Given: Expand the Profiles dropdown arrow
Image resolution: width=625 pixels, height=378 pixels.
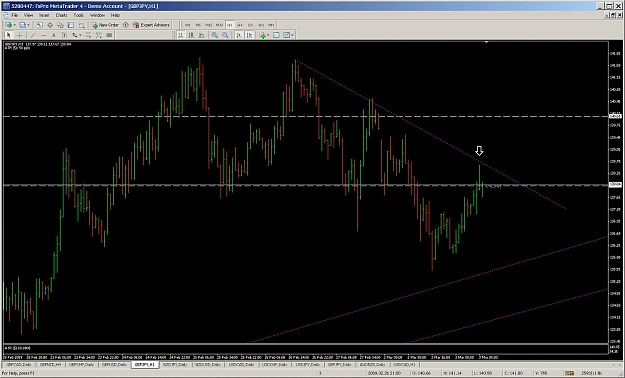Looking at the screenshot, I should [x=28, y=25].
